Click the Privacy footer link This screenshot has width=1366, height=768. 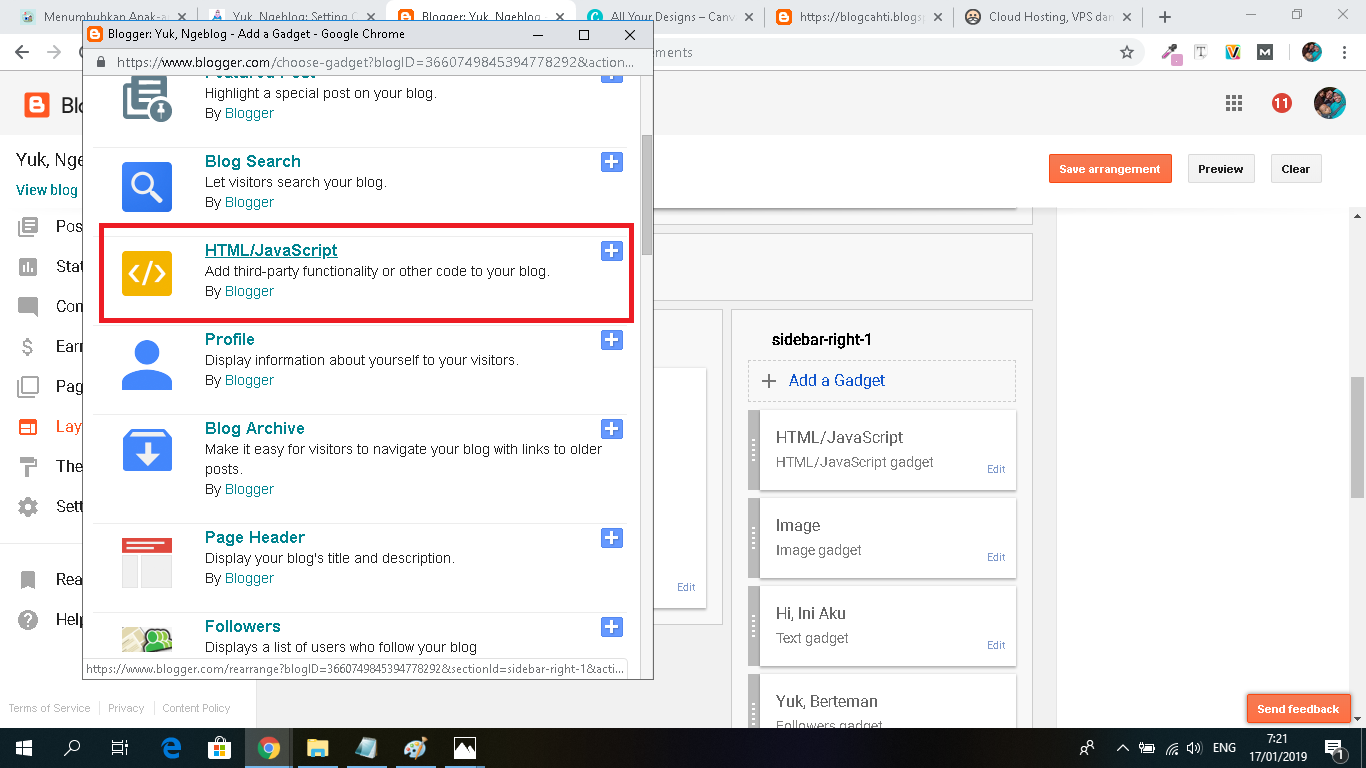[126, 708]
